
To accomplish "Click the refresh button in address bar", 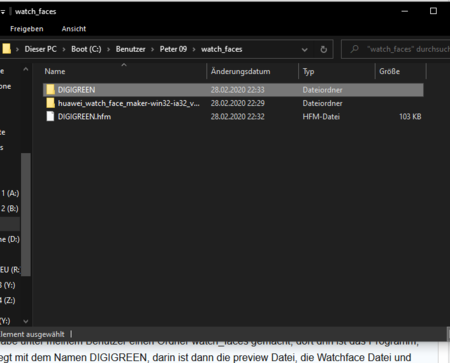I will [323, 49].
